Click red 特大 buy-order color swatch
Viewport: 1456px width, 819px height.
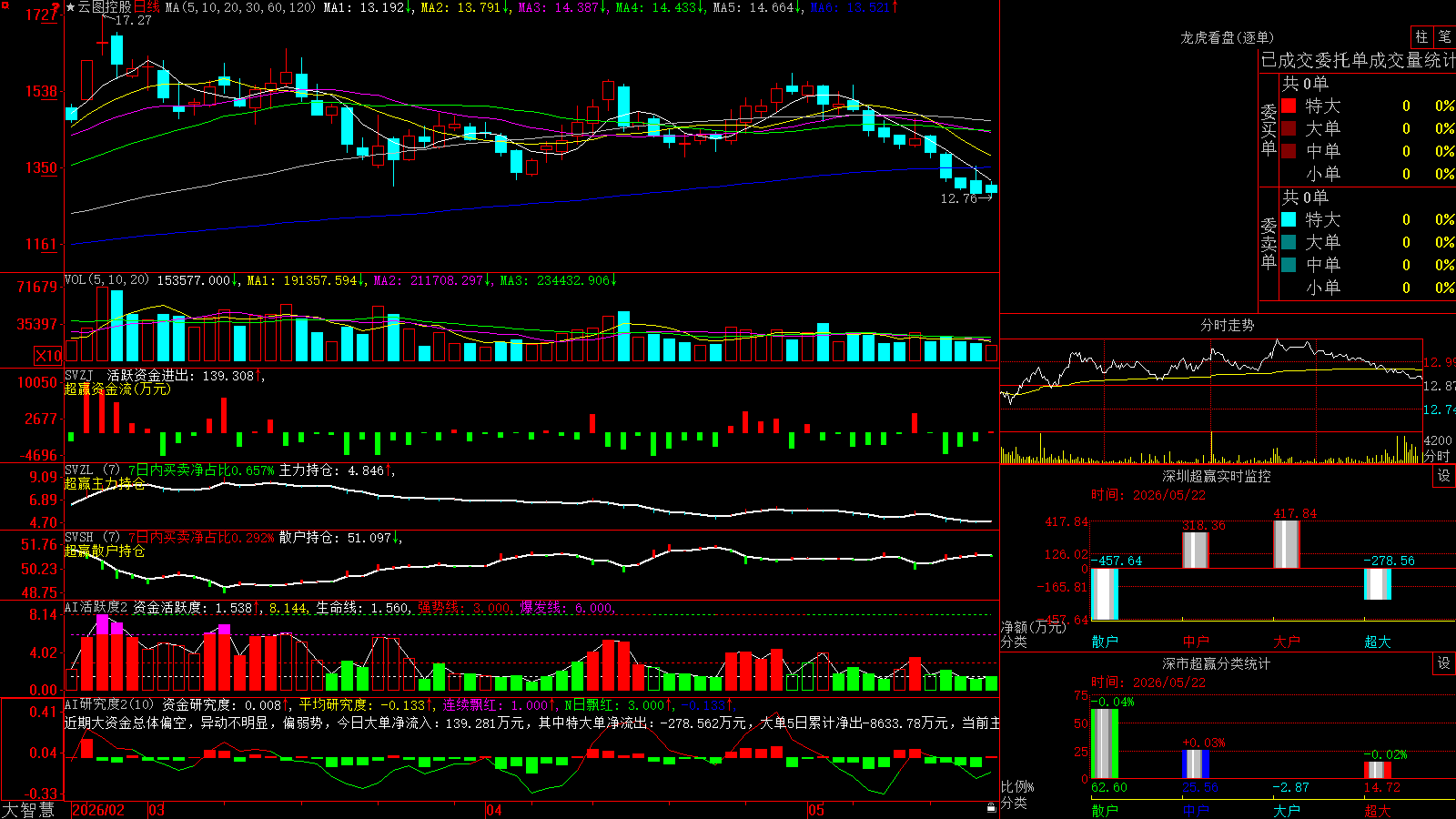[1289, 106]
